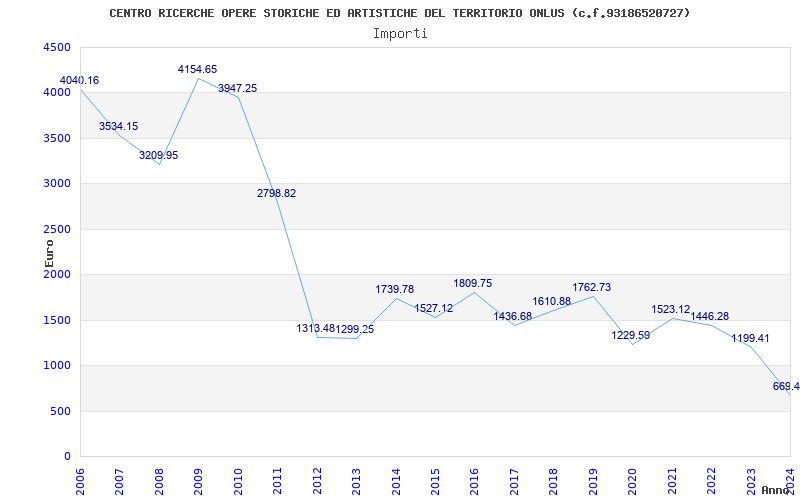Click the 2006 year label
This screenshot has width=800, height=500.
coord(80,481)
